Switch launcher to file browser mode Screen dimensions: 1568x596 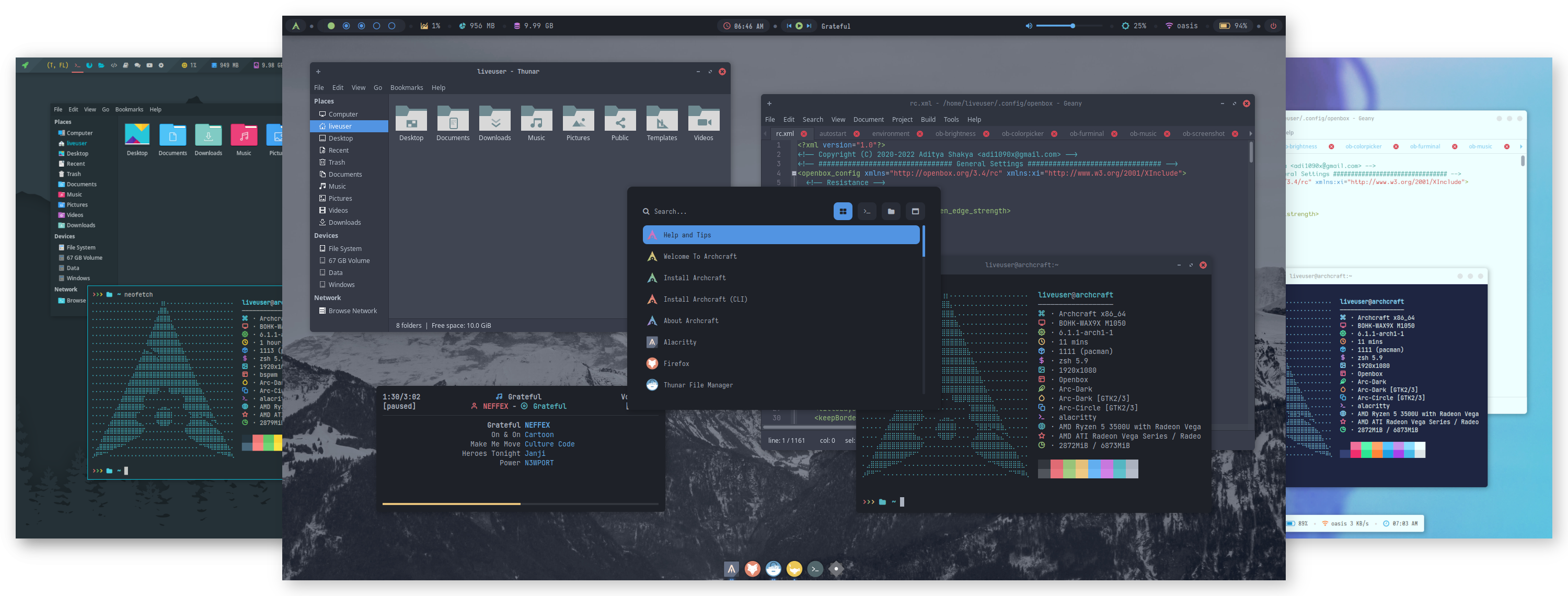891,211
